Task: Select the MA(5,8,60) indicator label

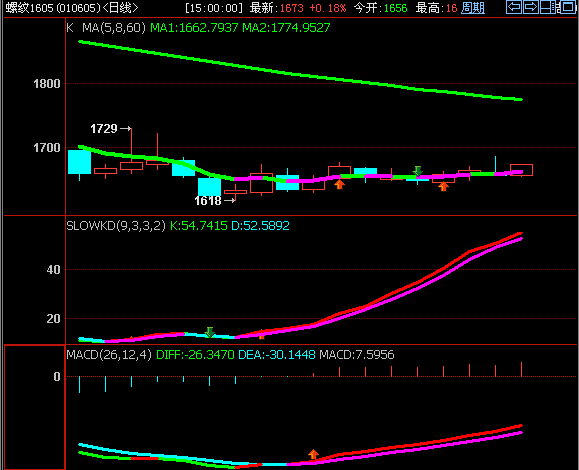Action: point(114,28)
